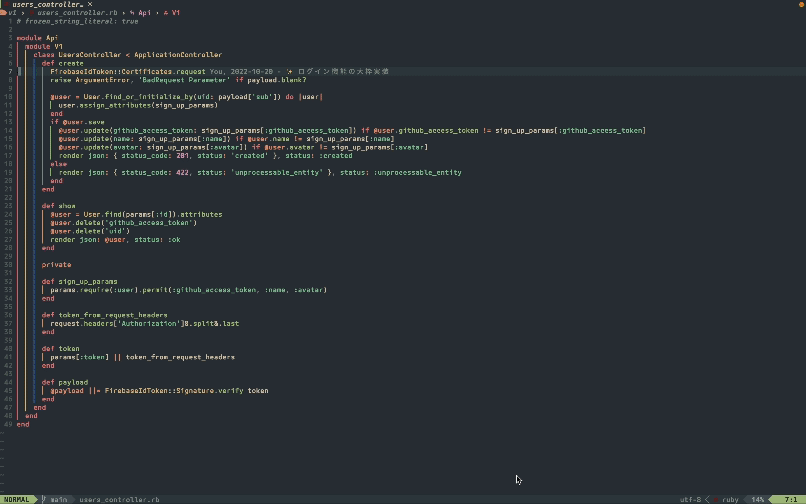Viewport: 806px width, 504px height.
Task: Click the orange dot at top right
Action: coord(802,4)
